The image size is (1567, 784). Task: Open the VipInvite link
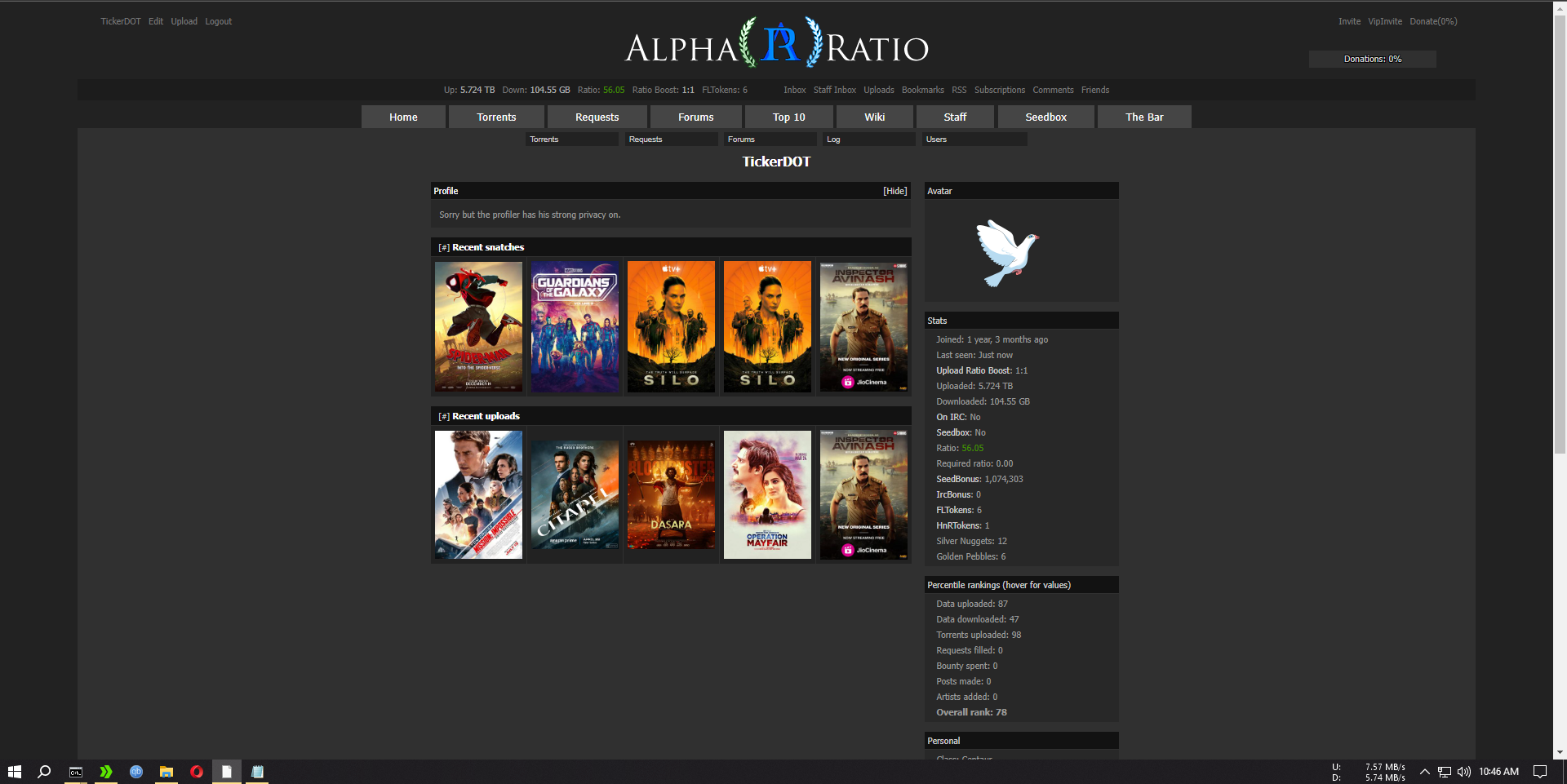(1385, 21)
